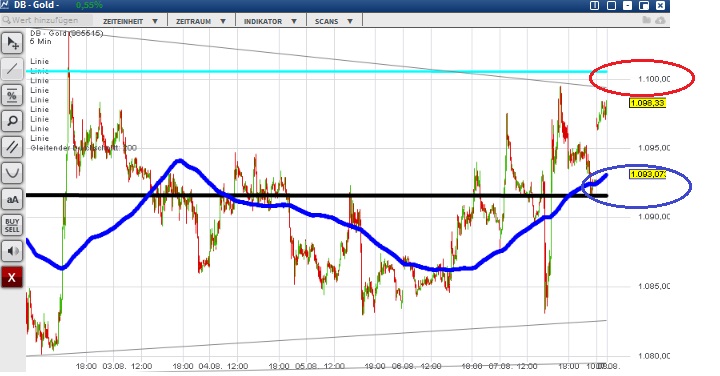Choose the arc curve drawing tool

pos(12,174)
